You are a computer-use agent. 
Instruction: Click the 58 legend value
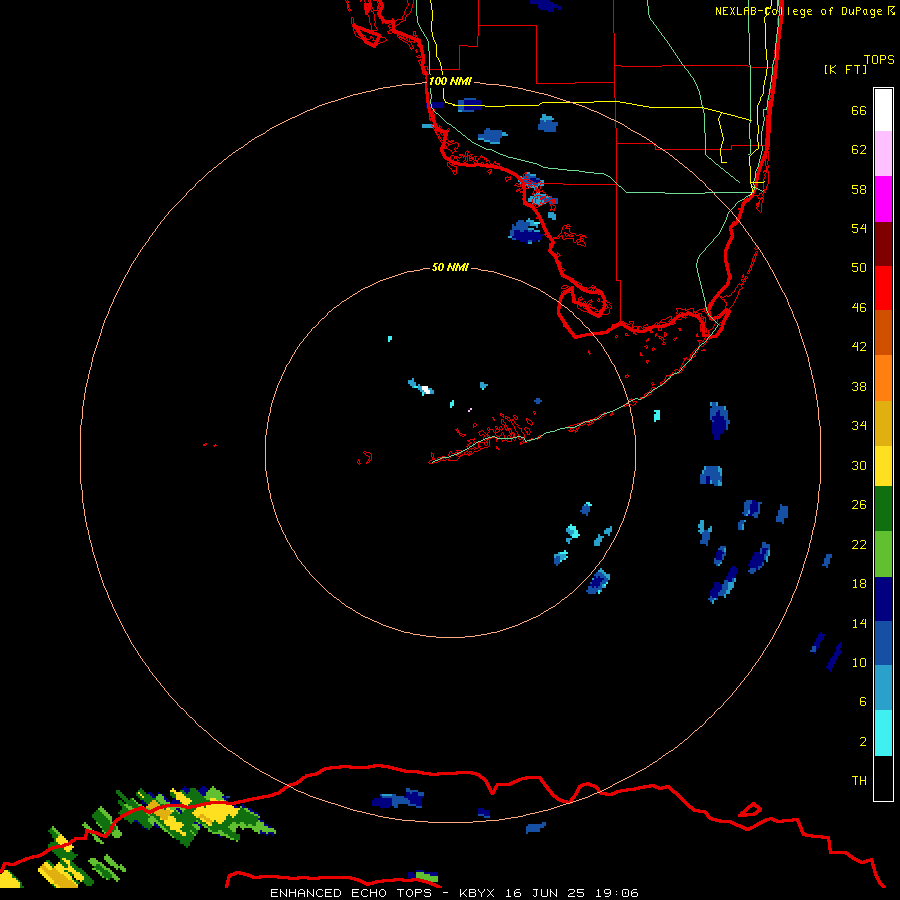tap(859, 189)
